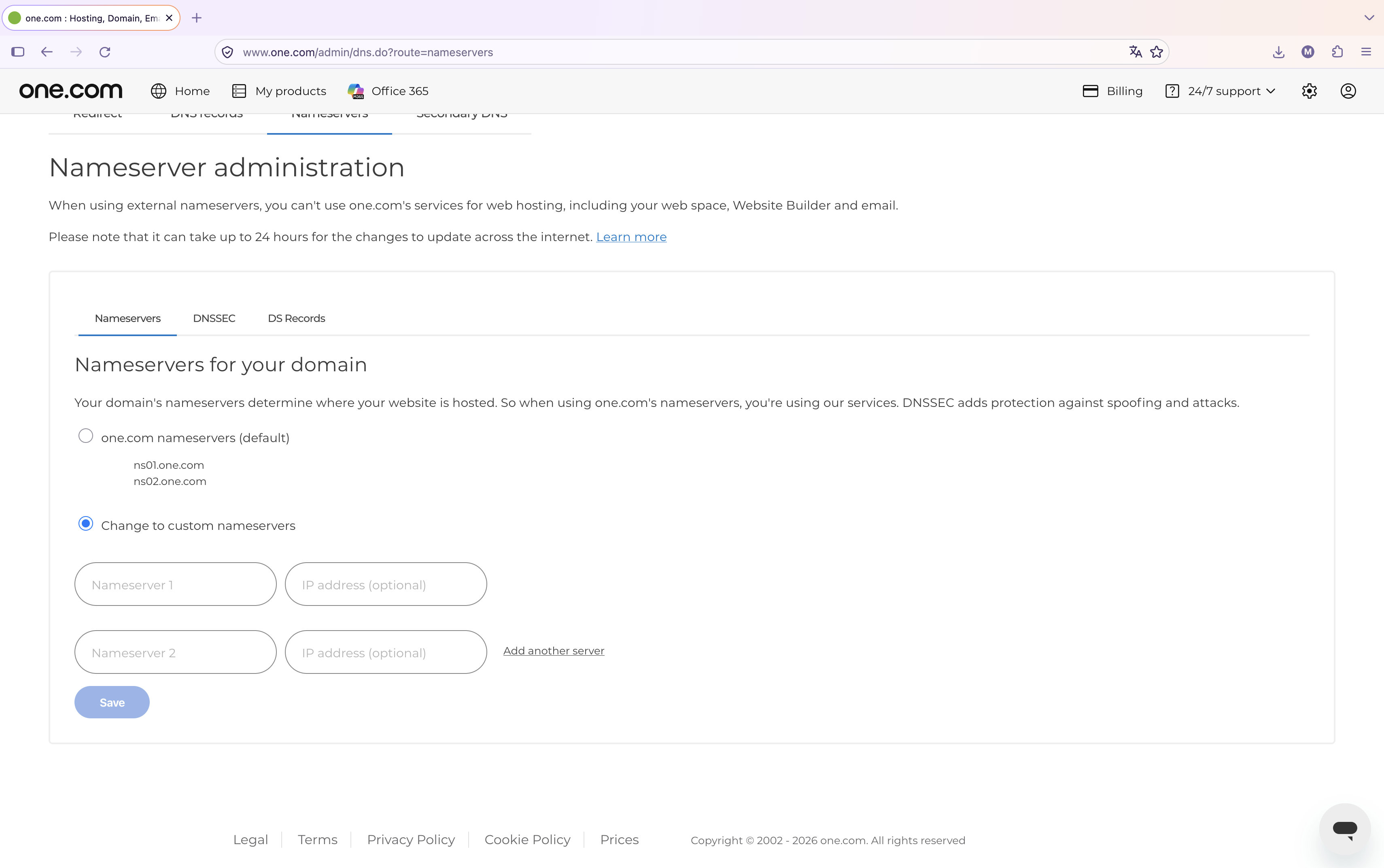Reload the page
This screenshot has width=1384, height=868.
click(104, 52)
